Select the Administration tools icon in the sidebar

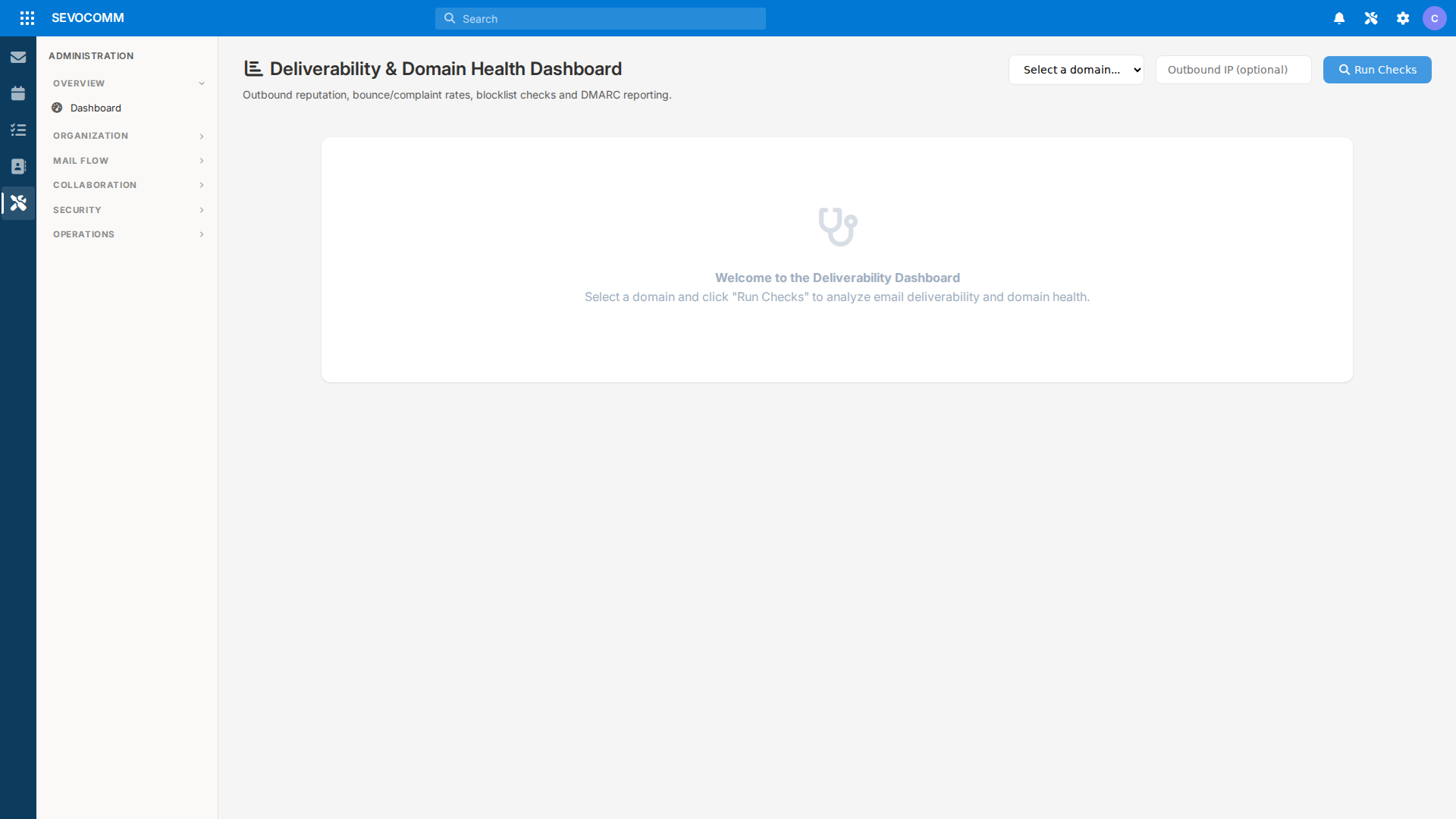(x=18, y=202)
